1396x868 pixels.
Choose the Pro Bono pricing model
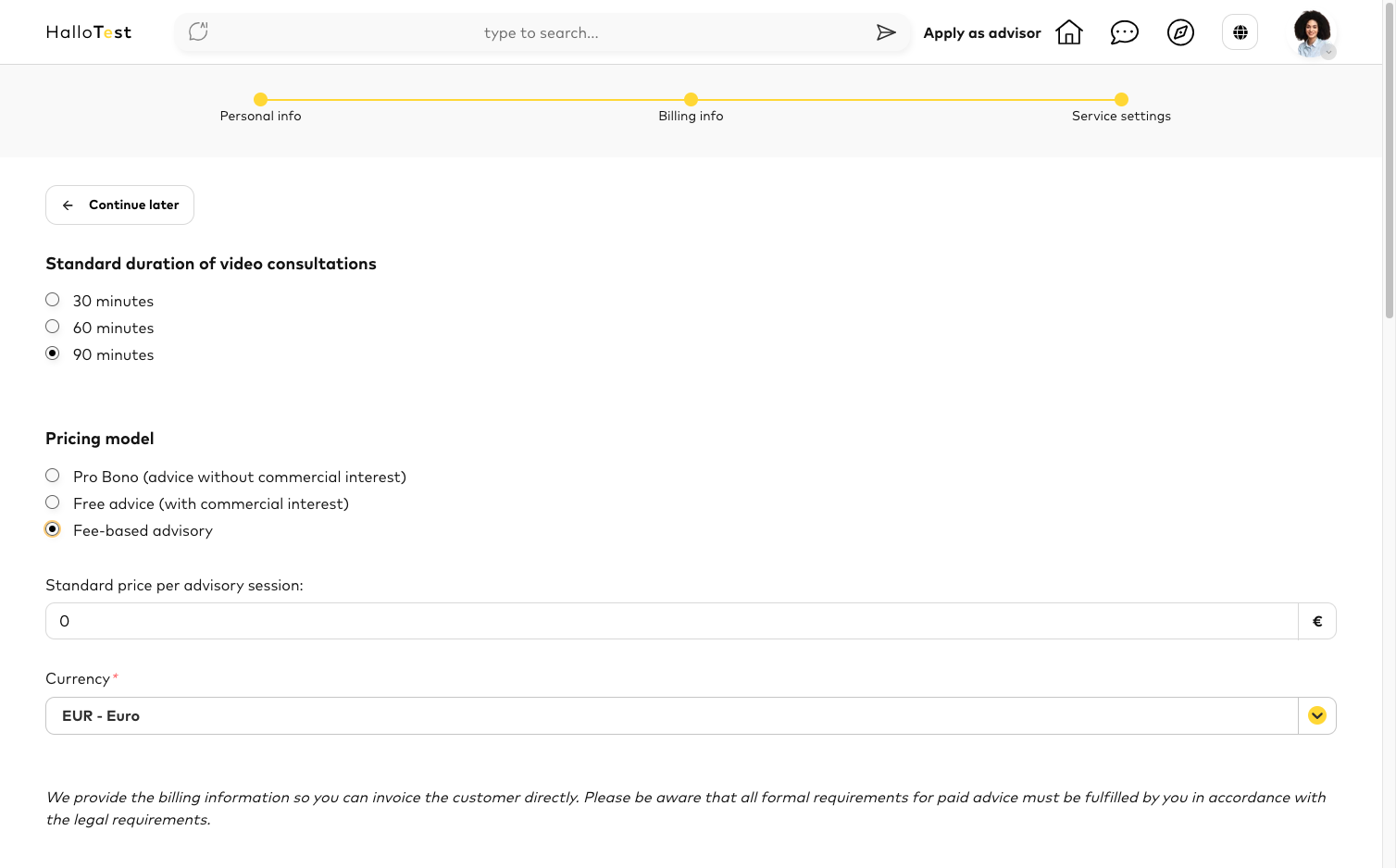(53, 476)
